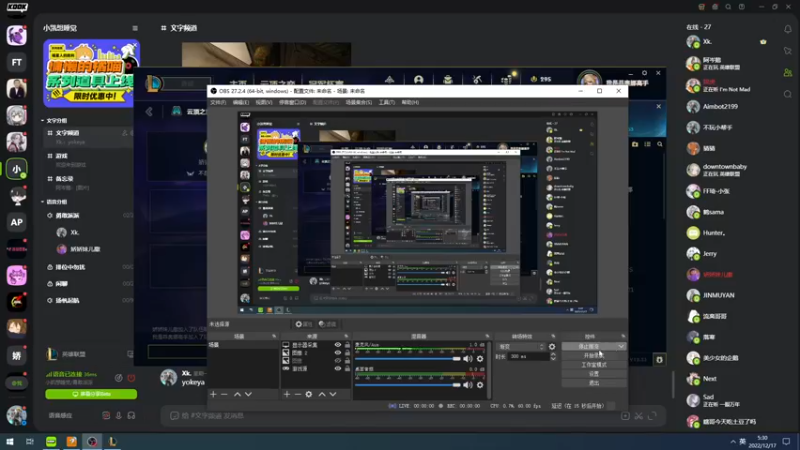800x450 pixels.
Task: Open notifications bell in KOOK right rail
Action: pos(788,29)
